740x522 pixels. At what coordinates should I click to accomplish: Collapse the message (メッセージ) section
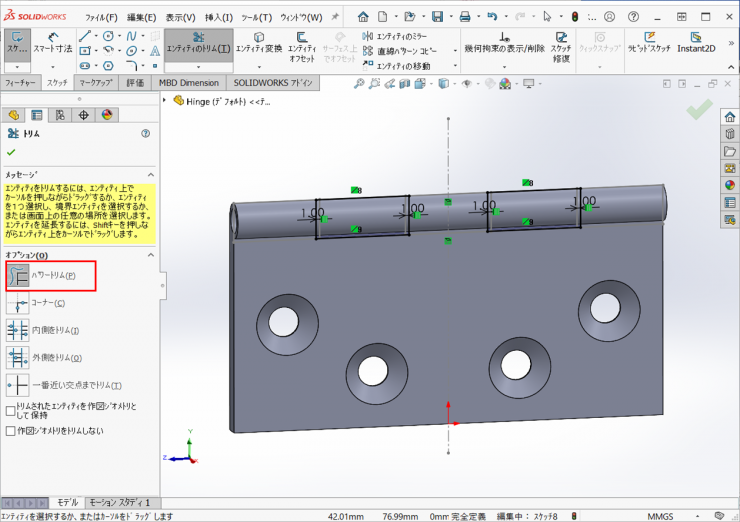click(152, 173)
